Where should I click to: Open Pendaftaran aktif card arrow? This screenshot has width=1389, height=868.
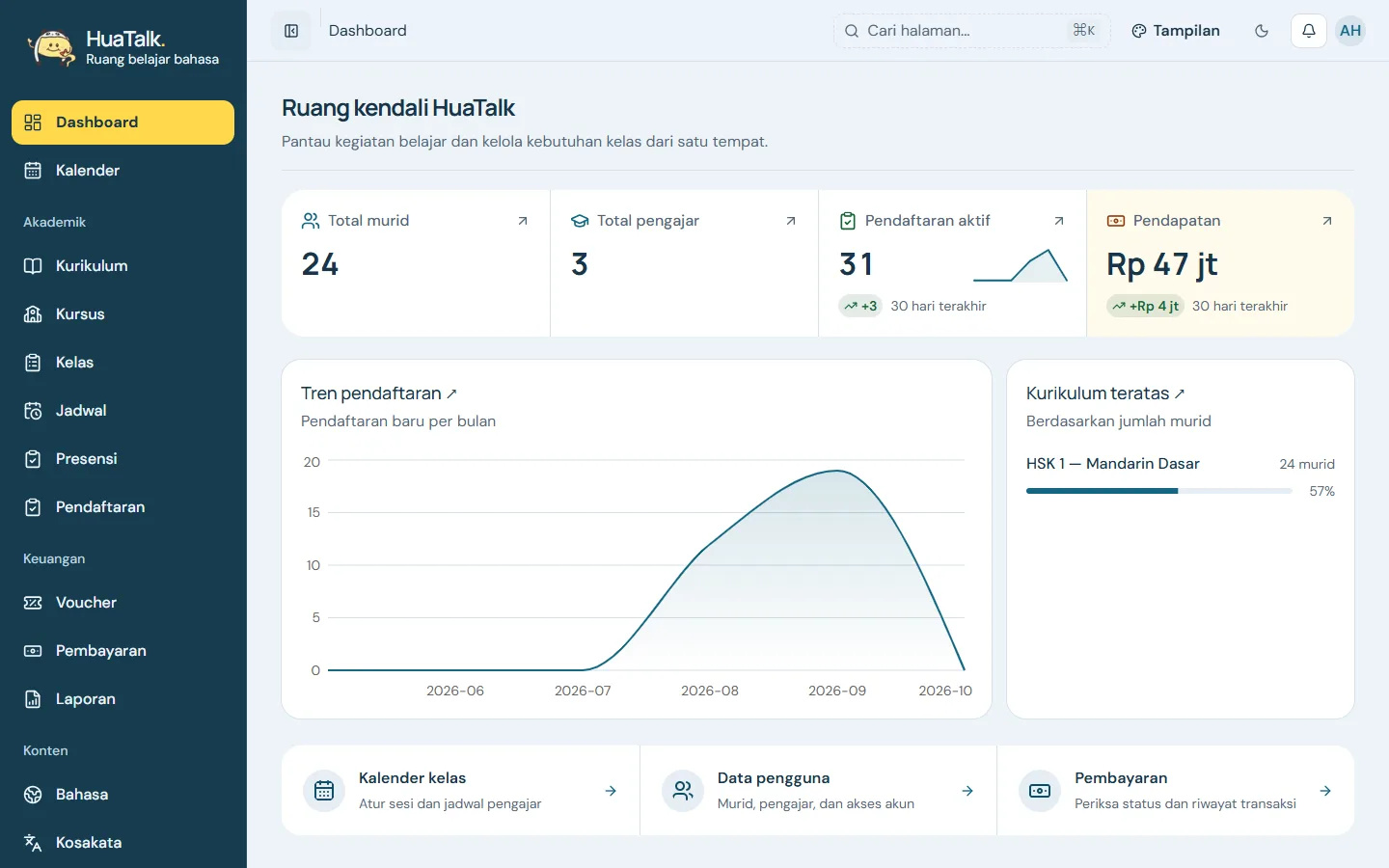point(1059,221)
